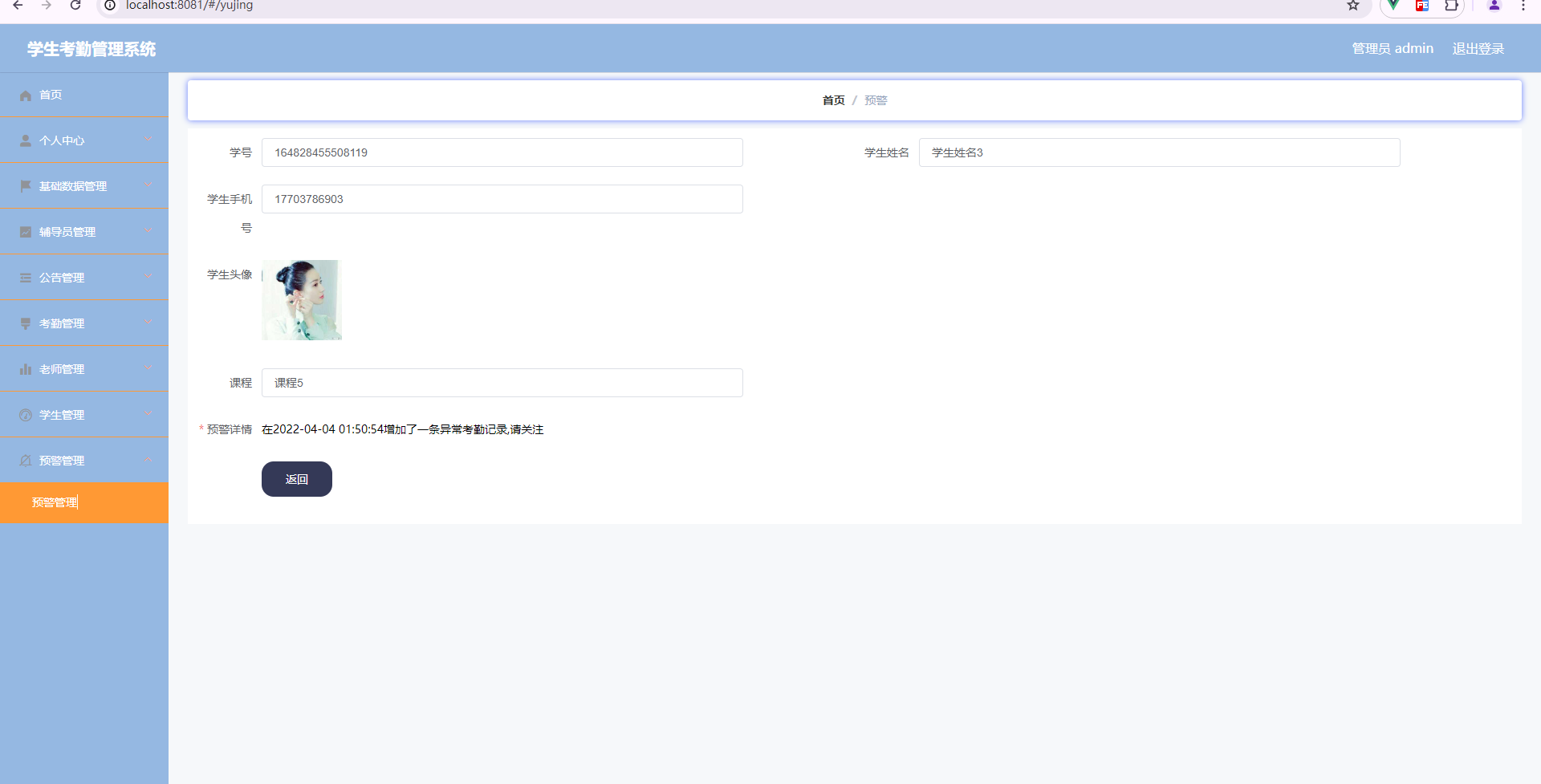Click 预警 in the breadcrumb

click(x=876, y=100)
